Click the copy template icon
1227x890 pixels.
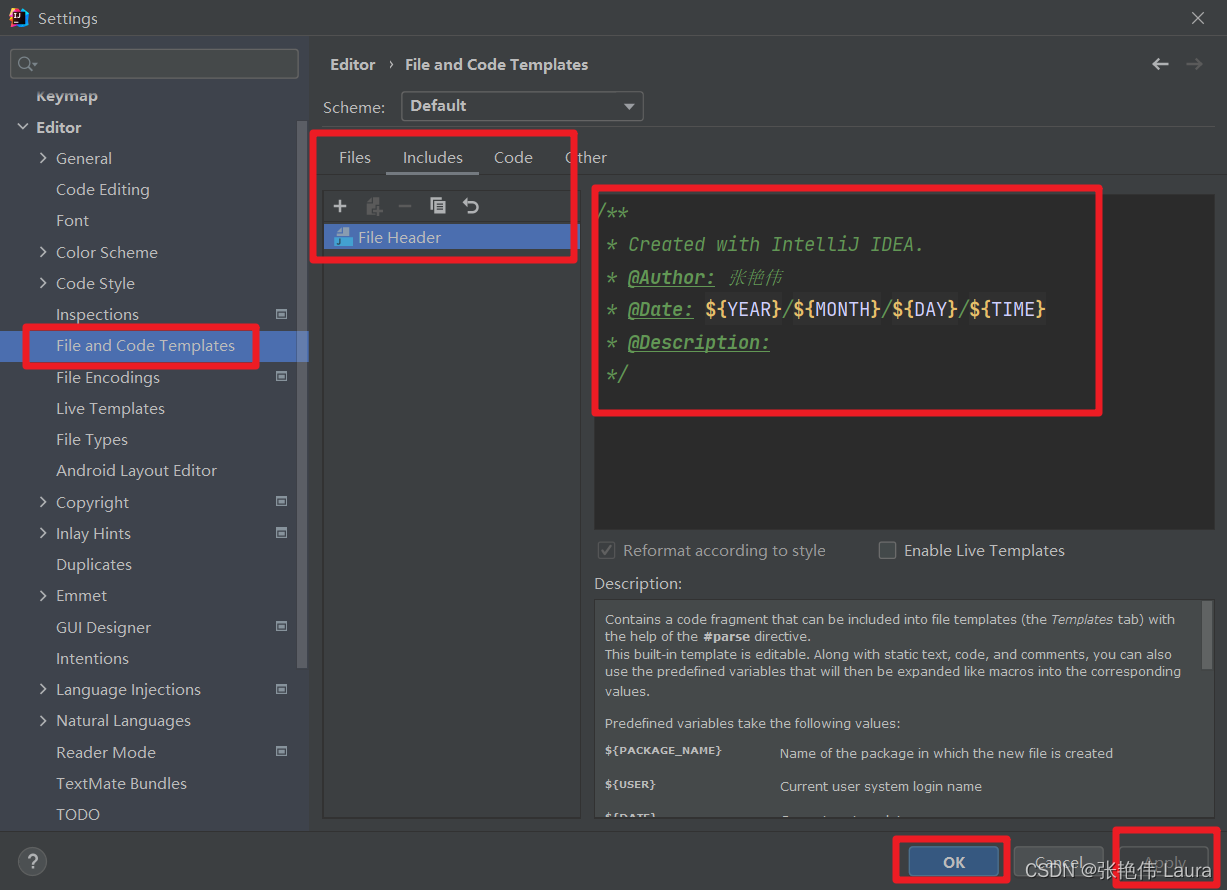[x=438, y=206]
